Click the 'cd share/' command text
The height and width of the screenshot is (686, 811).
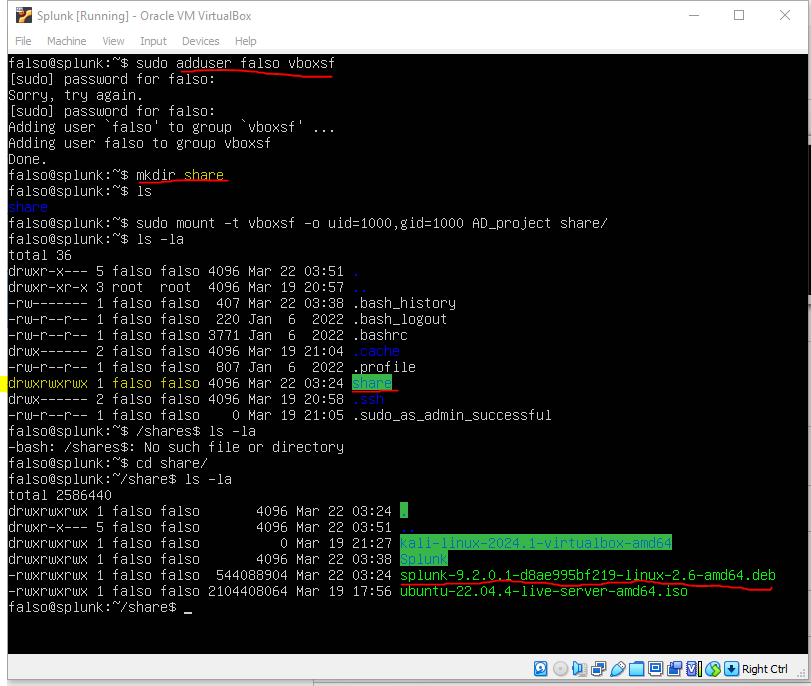click(x=172, y=464)
